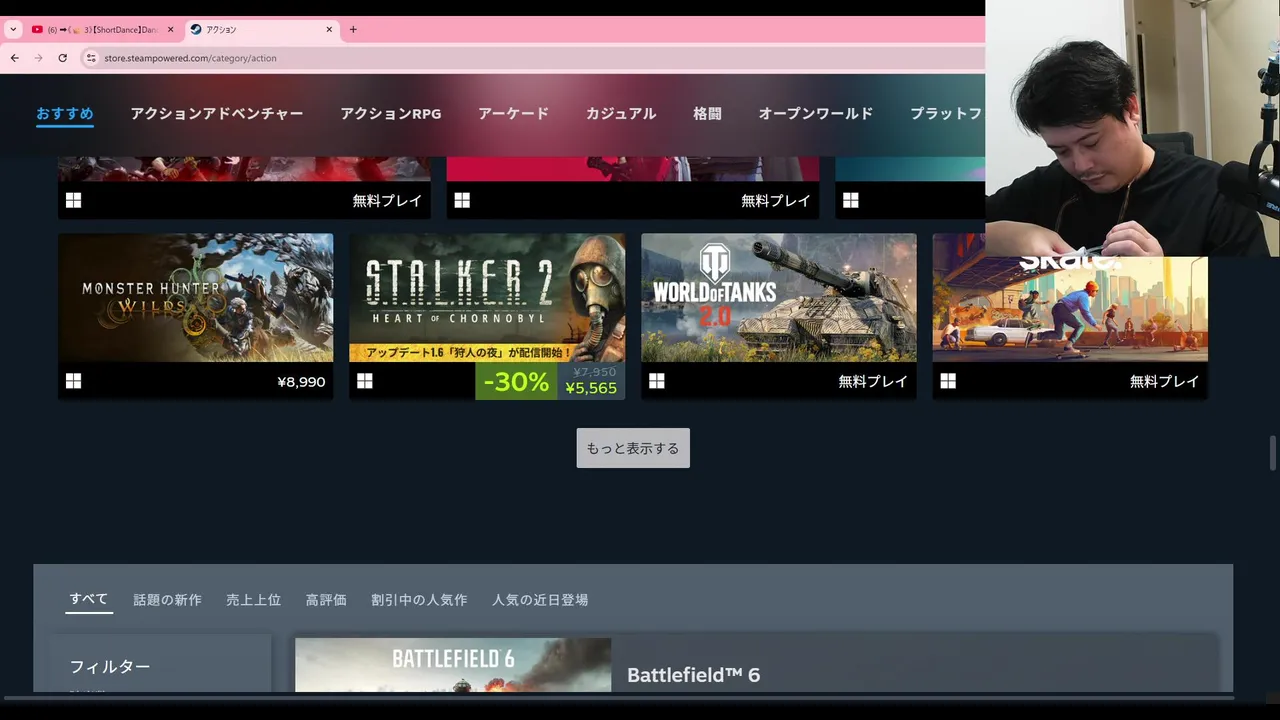Open the site information icon in address bar
Viewport: 1280px width, 720px height.
[x=91, y=58]
